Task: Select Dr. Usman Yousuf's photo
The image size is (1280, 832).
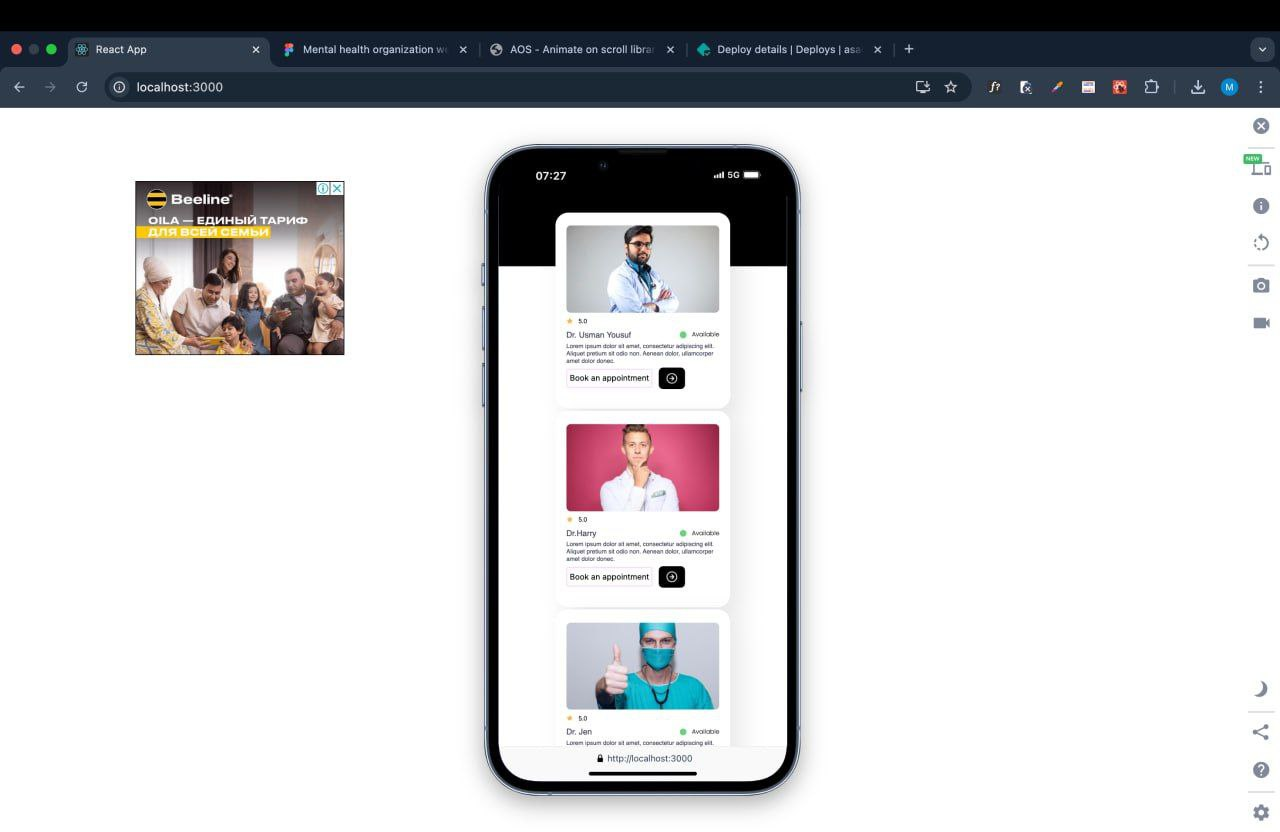Action: [643, 269]
